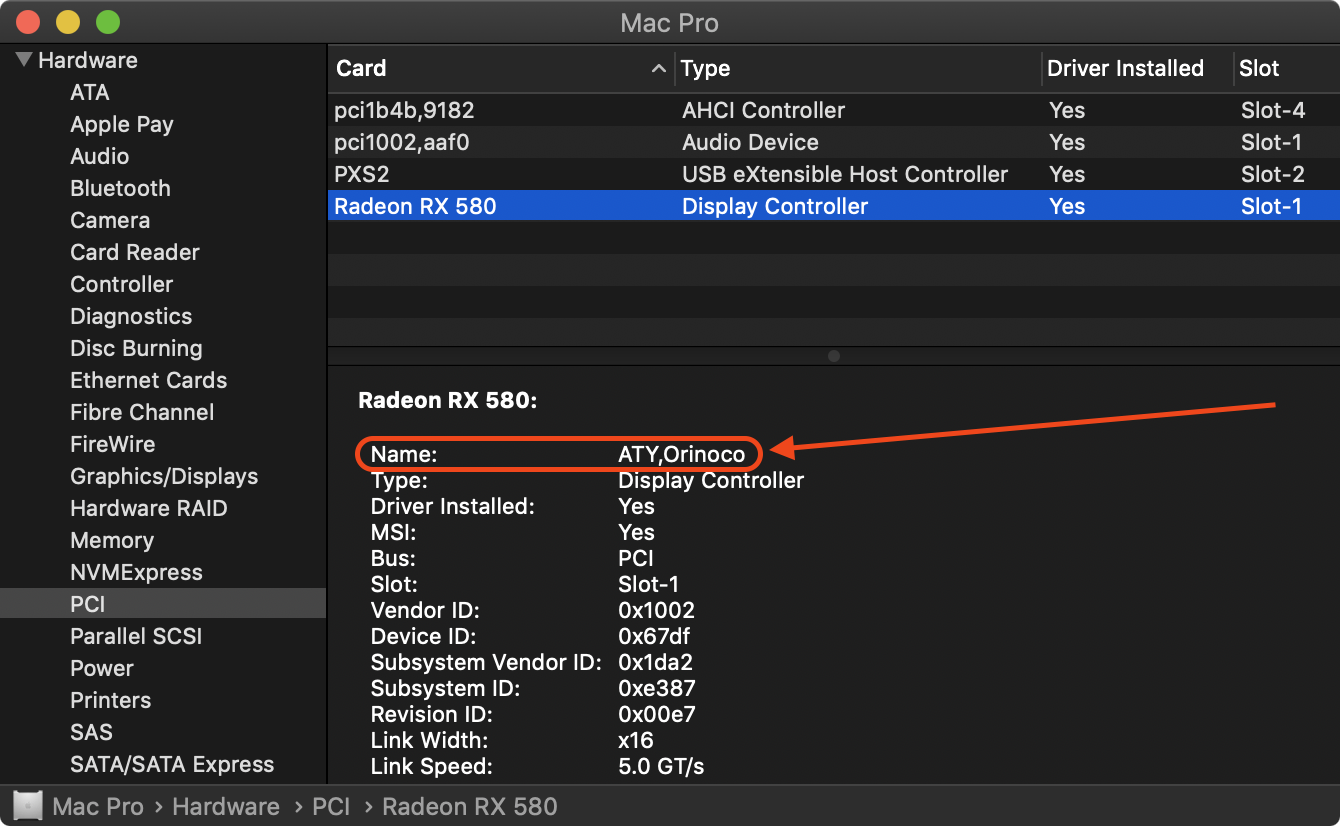Sort by the Card column header
Viewport: 1340px width, 826px height.
(x=361, y=68)
